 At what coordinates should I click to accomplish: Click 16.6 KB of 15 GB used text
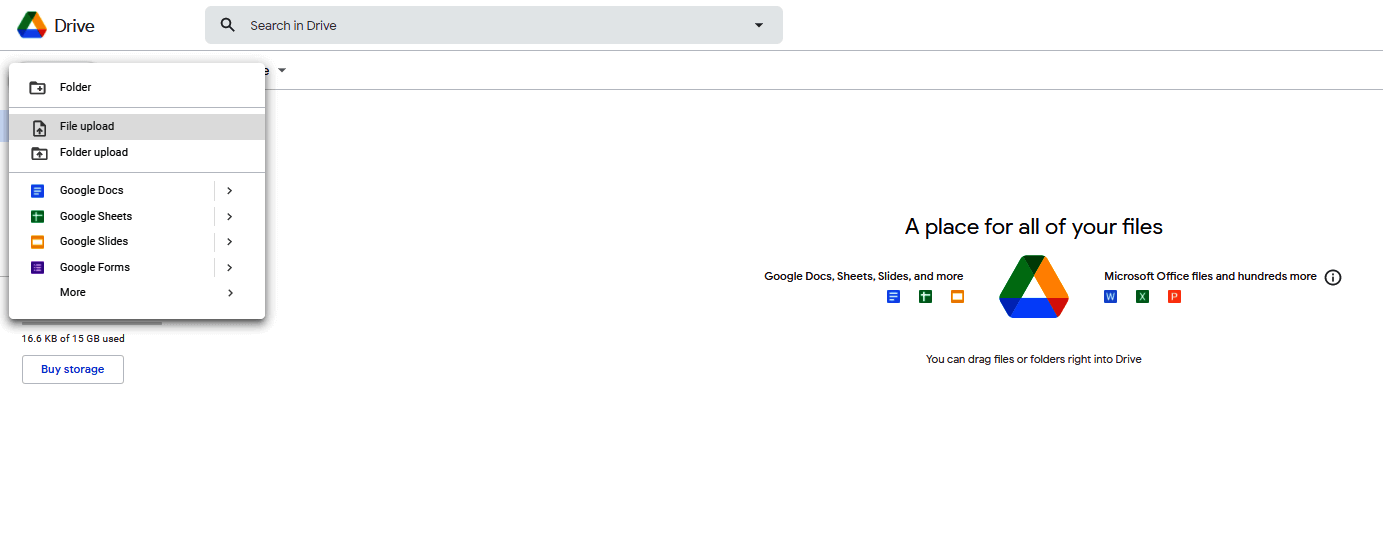(73, 339)
